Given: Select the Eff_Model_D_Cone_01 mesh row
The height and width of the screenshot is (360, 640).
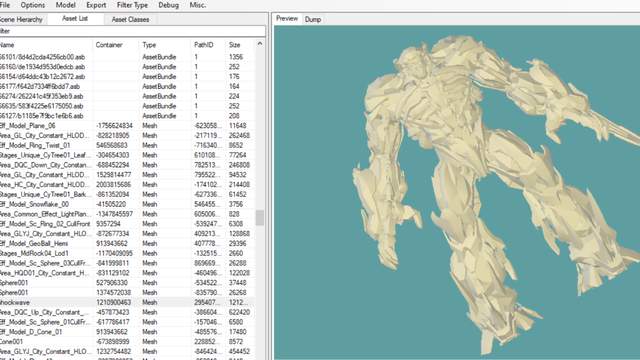Looking at the screenshot, I should pyautogui.click(x=127, y=332).
